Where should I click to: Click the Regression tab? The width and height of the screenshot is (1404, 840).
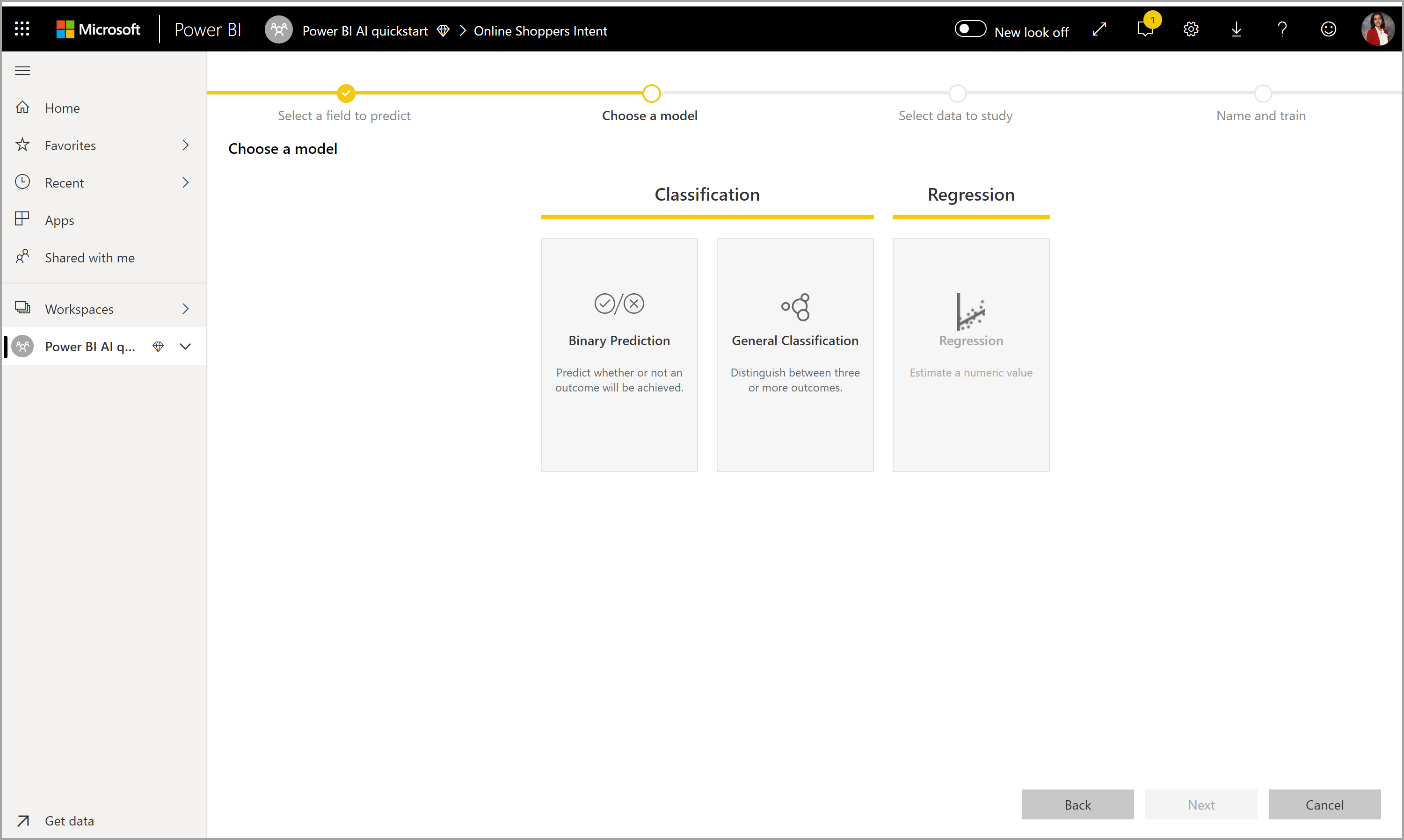(x=969, y=194)
